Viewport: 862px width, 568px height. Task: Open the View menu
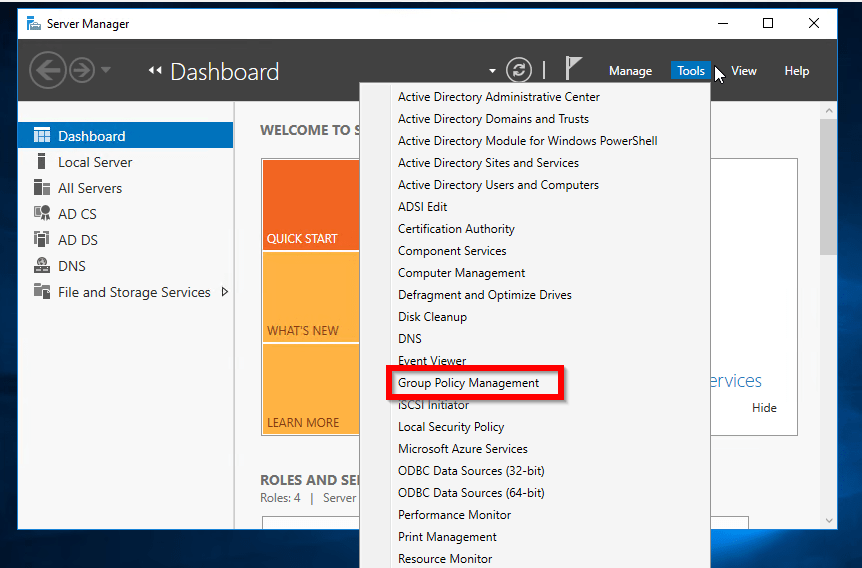tap(744, 71)
